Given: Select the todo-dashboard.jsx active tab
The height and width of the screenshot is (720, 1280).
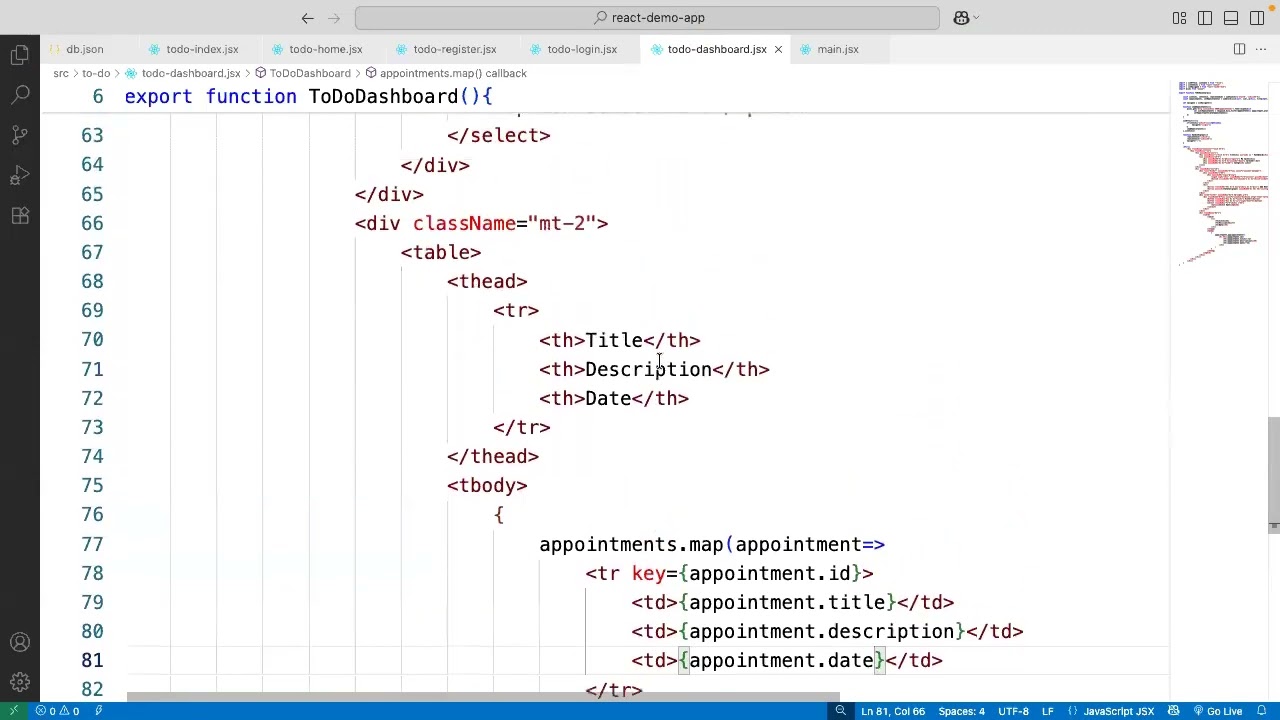Looking at the screenshot, I should 717,49.
